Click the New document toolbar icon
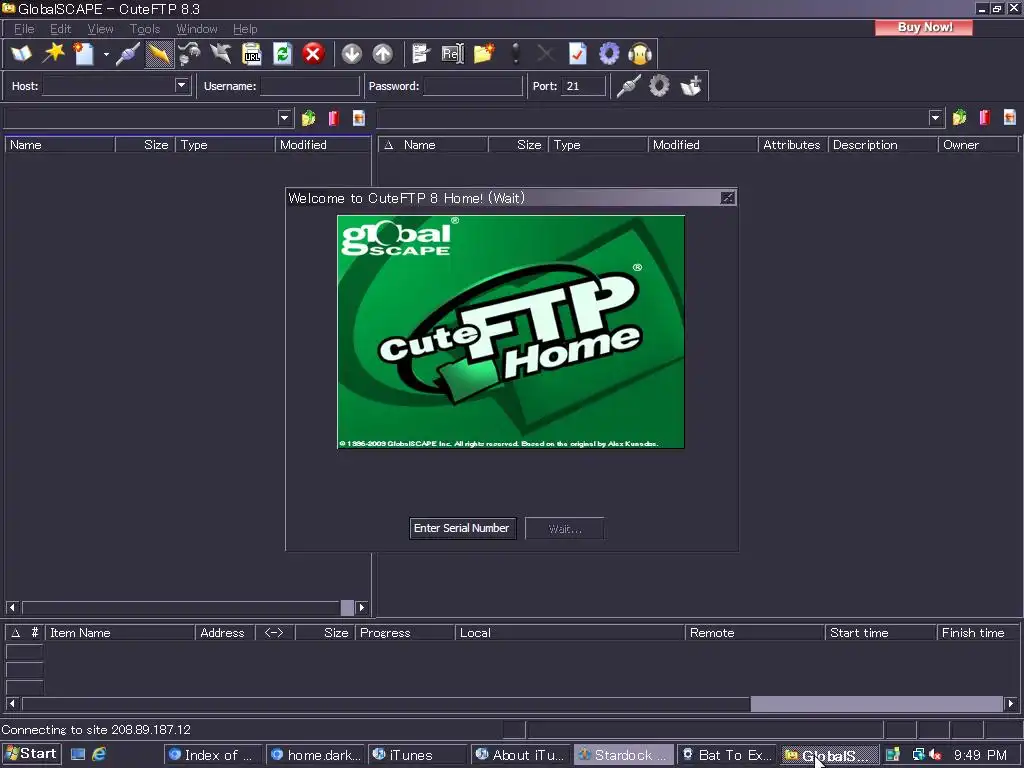 click(84, 54)
